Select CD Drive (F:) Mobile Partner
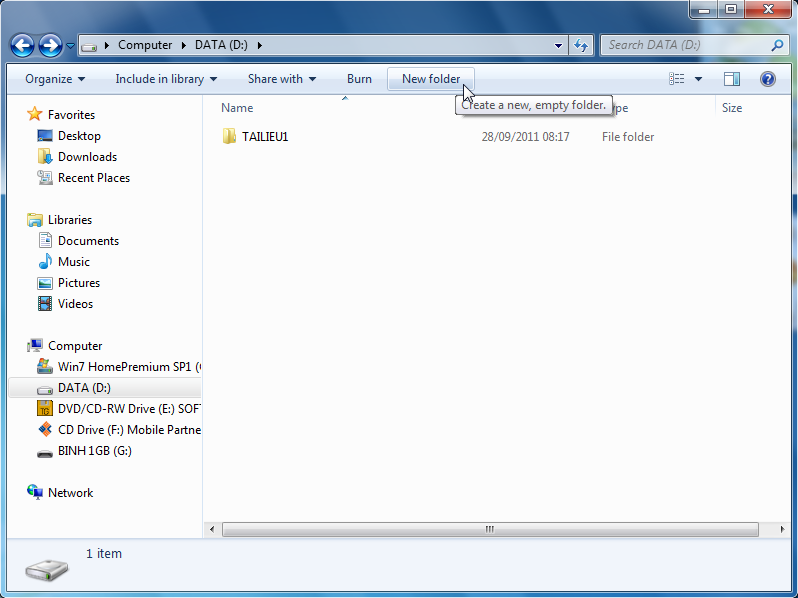 [x=128, y=430]
